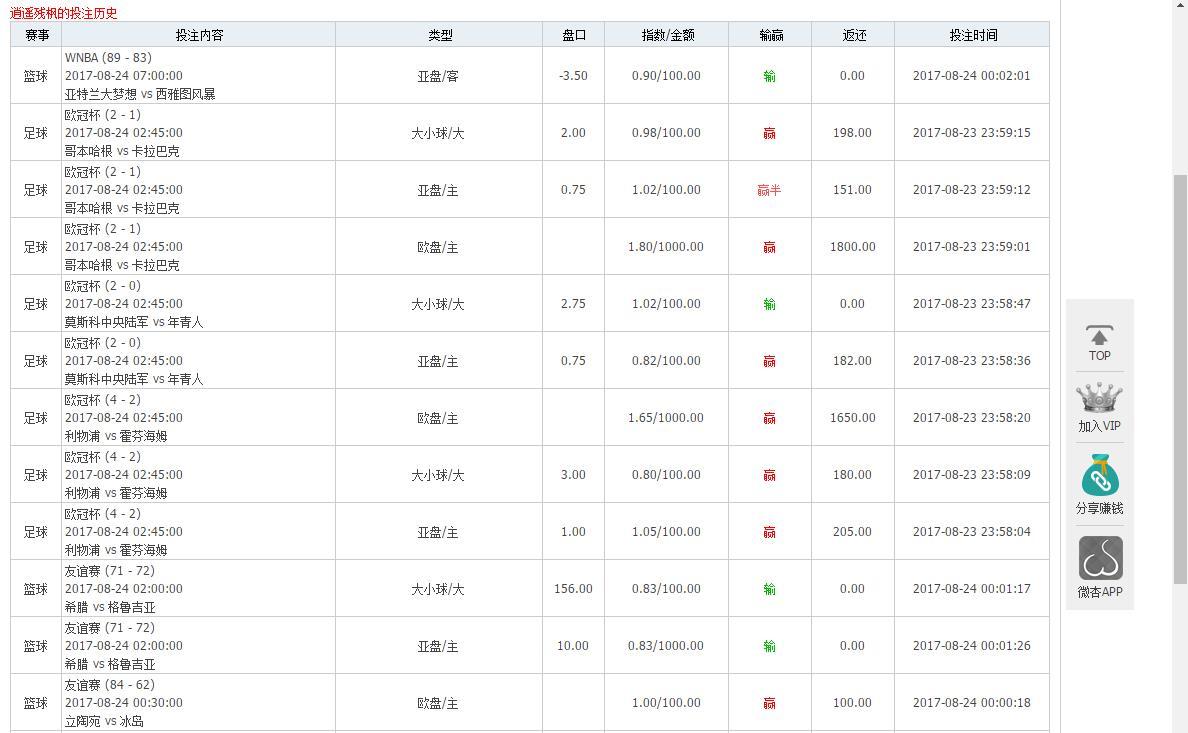Click the 3.00 handicap value
The image size is (1188, 733).
[x=573, y=475]
